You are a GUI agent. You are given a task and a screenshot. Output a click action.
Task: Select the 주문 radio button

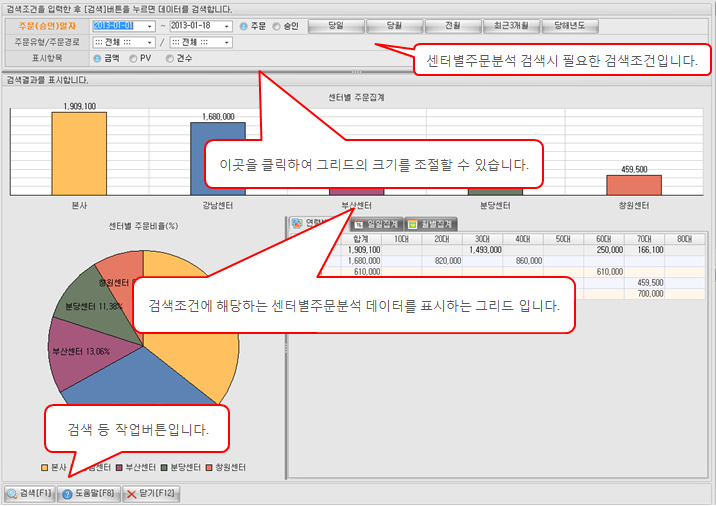tap(243, 26)
